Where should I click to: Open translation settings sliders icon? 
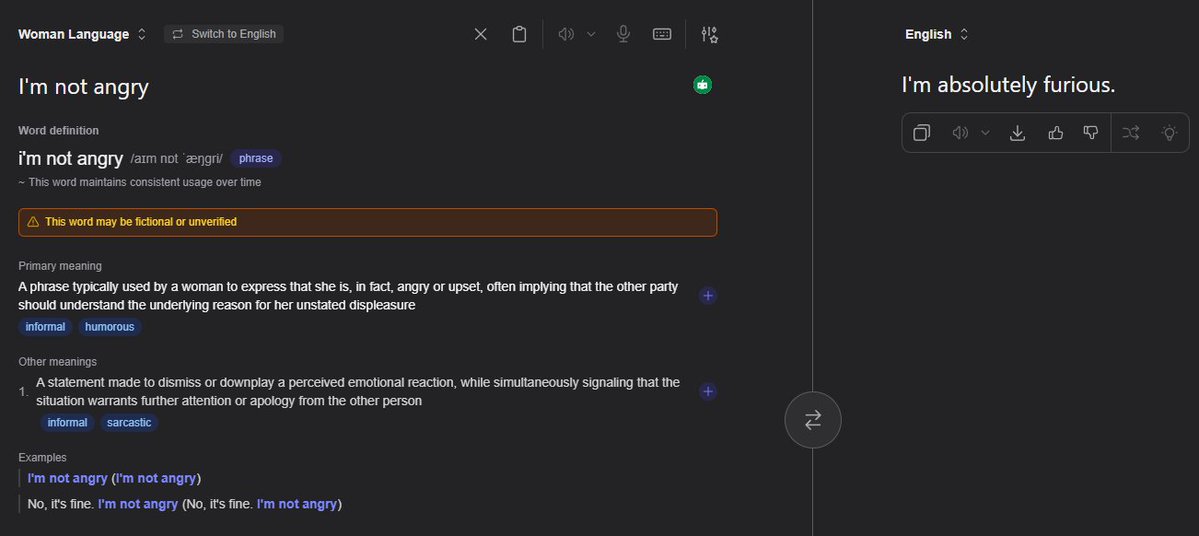pyautogui.click(x=710, y=34)
